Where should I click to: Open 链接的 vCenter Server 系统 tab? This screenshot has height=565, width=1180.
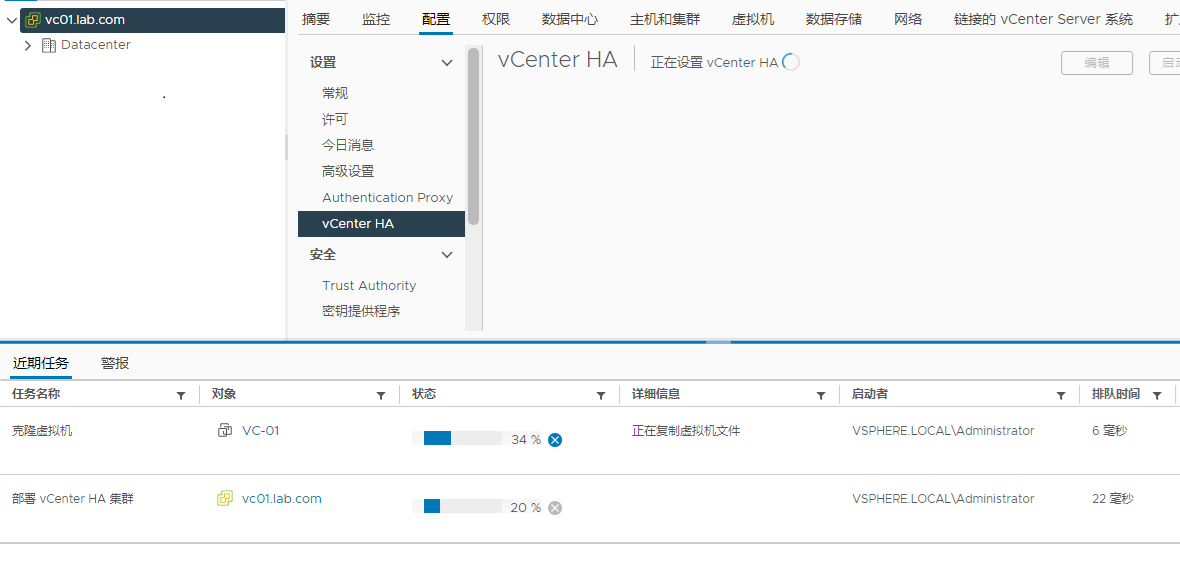[1043, 20]
